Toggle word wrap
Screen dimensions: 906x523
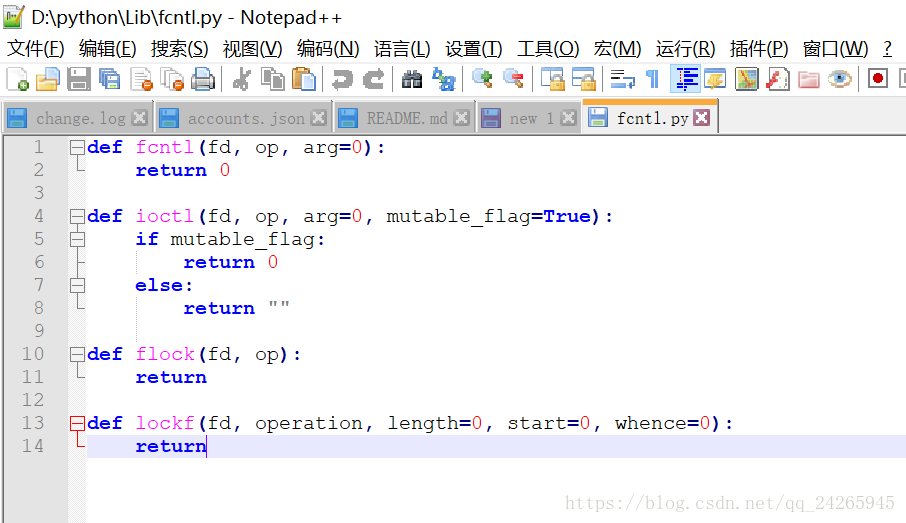pyautogui.click(x=622, y=79)
